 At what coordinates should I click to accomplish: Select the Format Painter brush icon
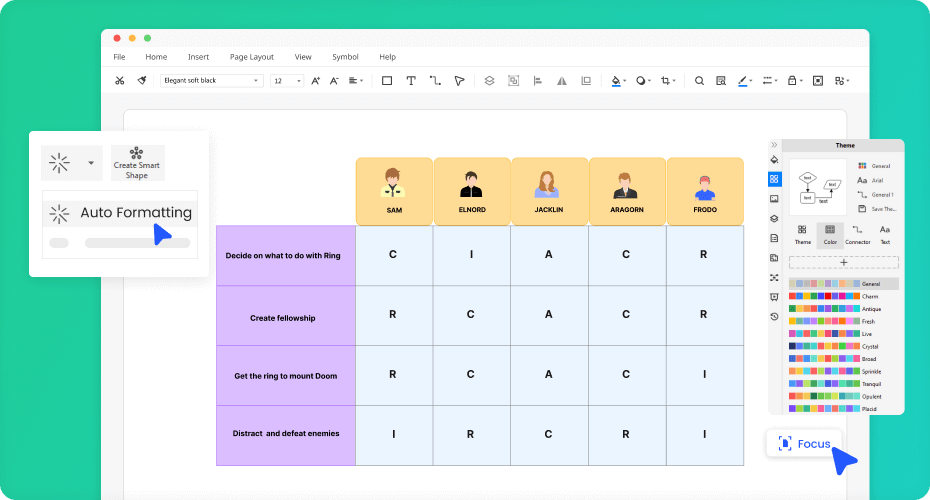tap(142, 81)
